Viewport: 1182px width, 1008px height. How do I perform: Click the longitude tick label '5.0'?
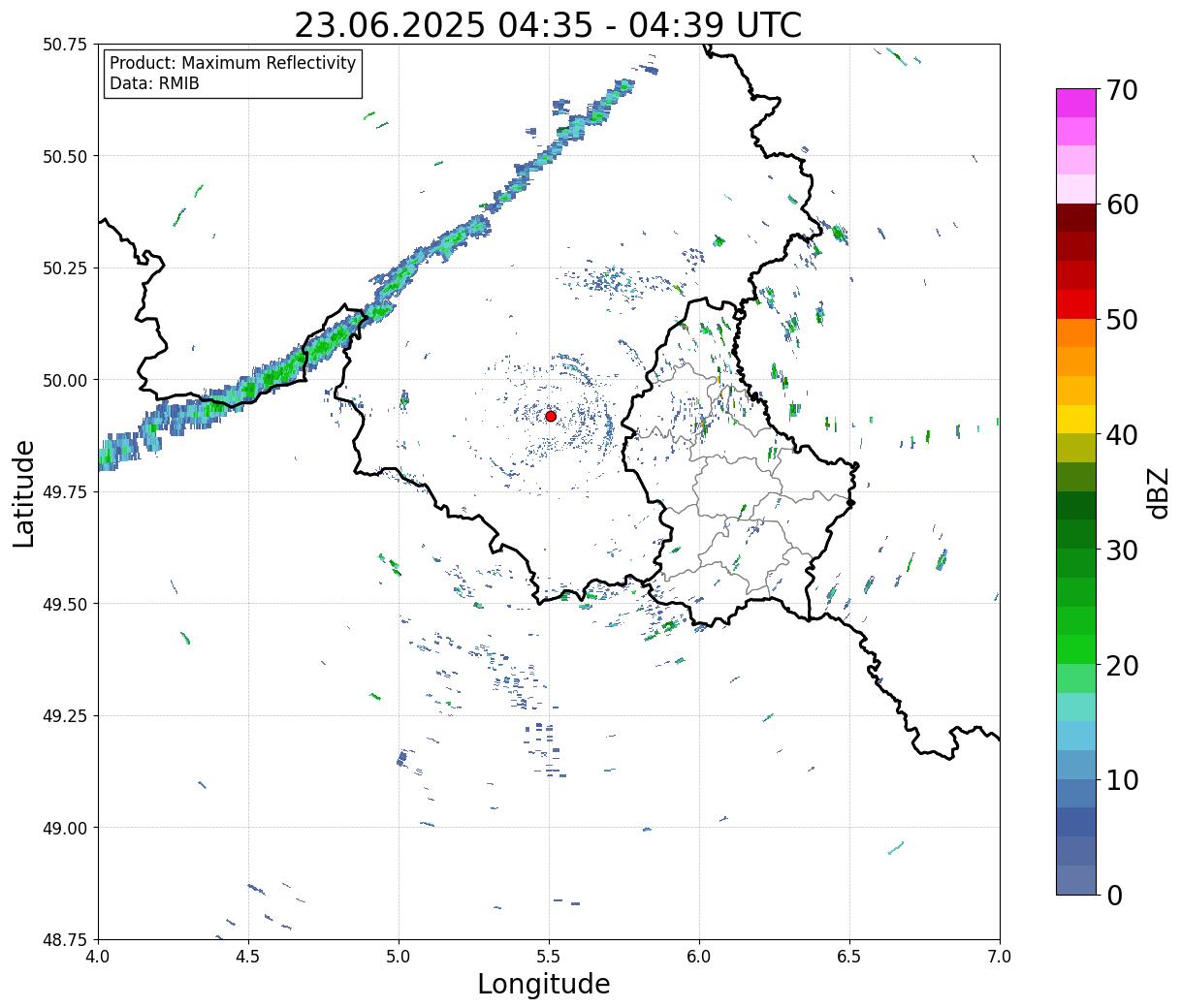(x=399, y=957)
